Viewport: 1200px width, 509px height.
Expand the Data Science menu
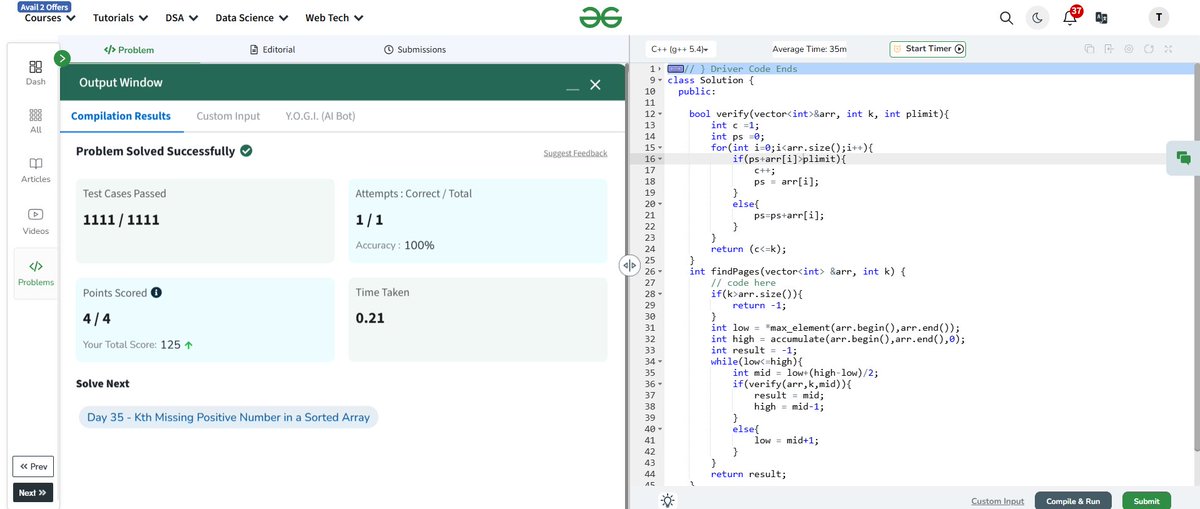click(x=252, y=18)
